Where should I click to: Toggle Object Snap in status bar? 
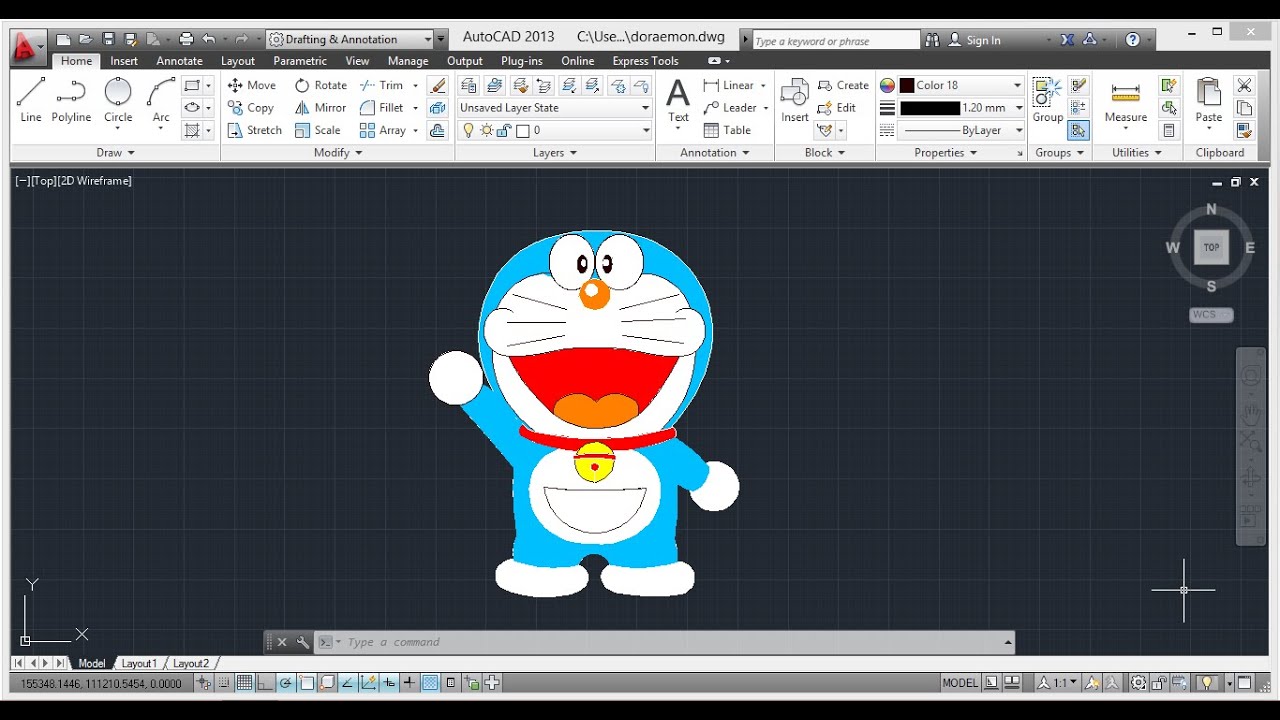pos(306,683)
